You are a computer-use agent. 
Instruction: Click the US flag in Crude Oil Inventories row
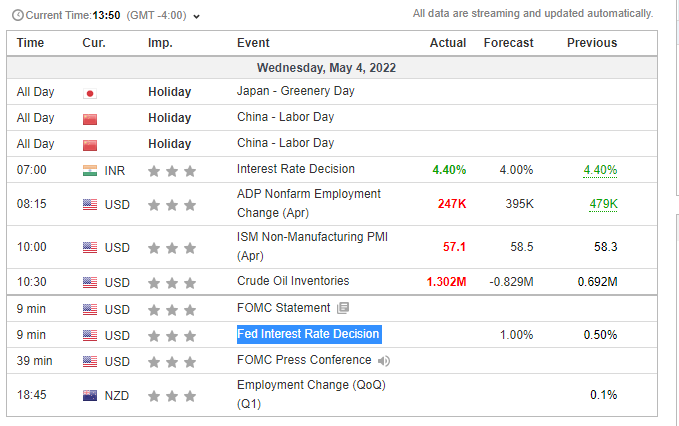(x=90, y=282)
